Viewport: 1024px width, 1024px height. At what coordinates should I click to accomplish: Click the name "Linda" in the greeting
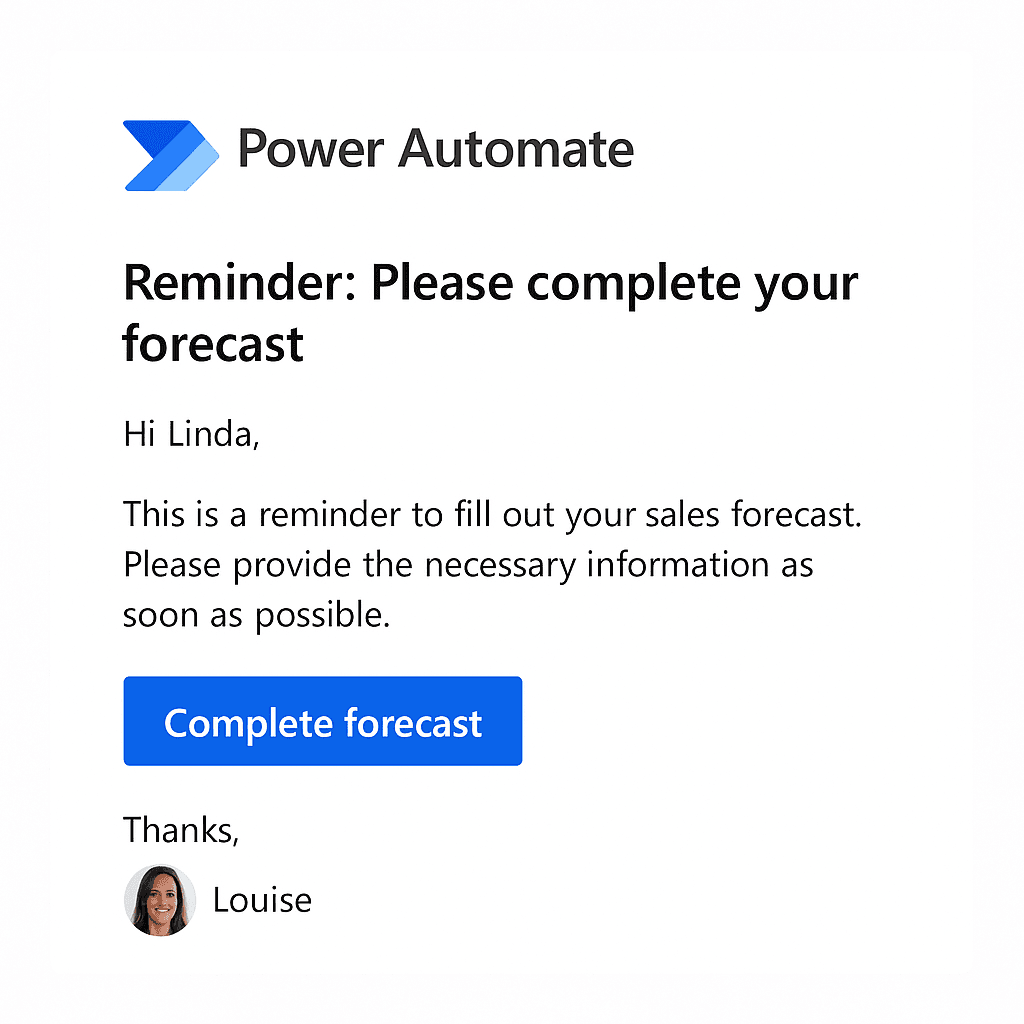(x=213, y=434)
